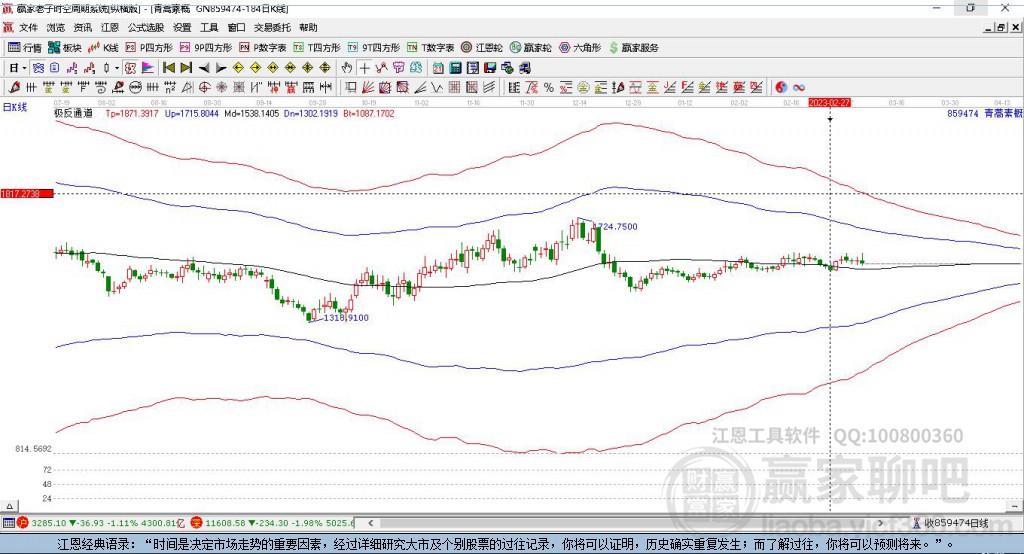Launch the 江恩轮 Gann wheel
This screenshot has height=554, width=1024.
coord(482,47)
